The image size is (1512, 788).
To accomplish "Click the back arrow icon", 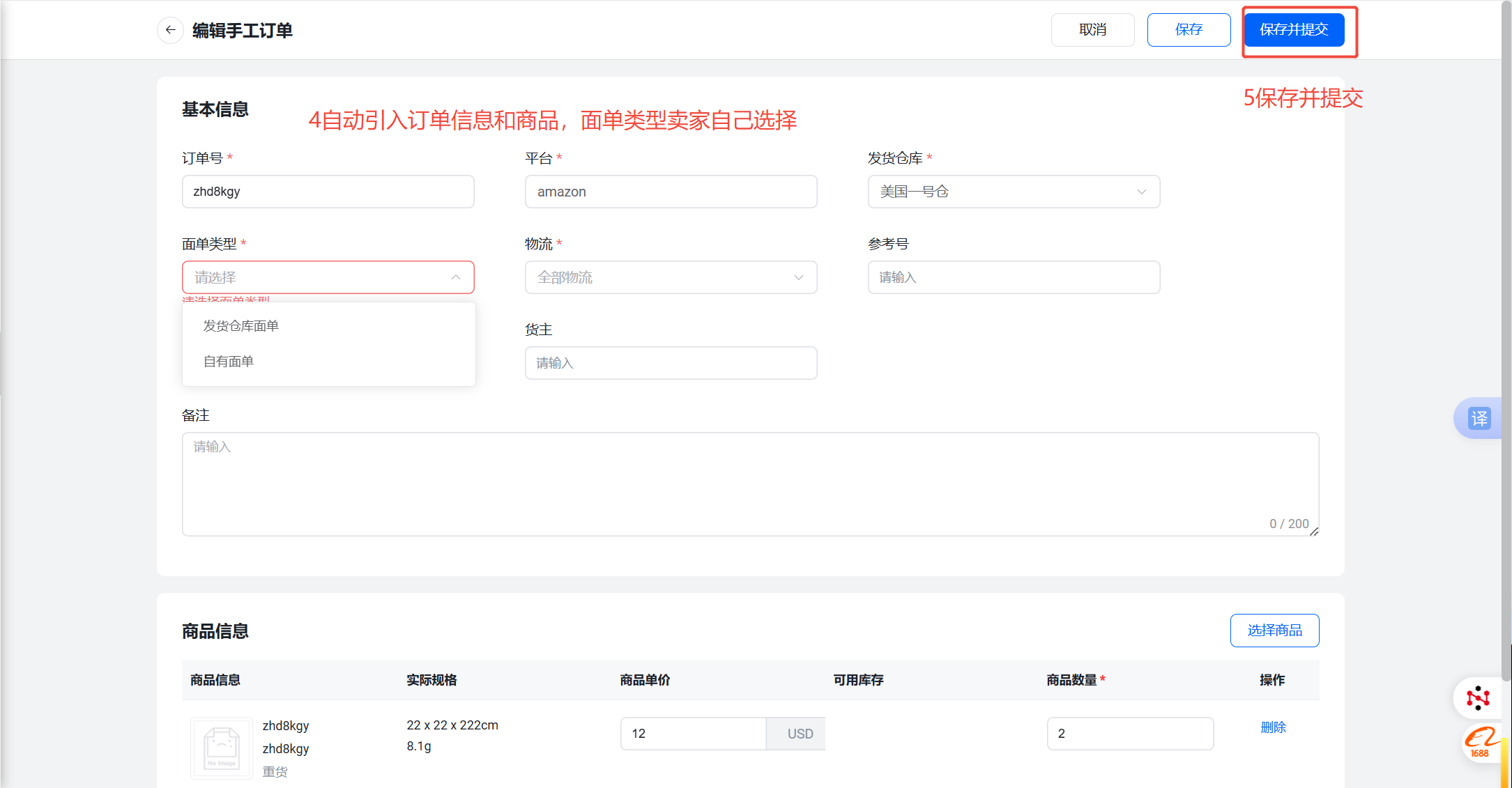I will (170, 30).
